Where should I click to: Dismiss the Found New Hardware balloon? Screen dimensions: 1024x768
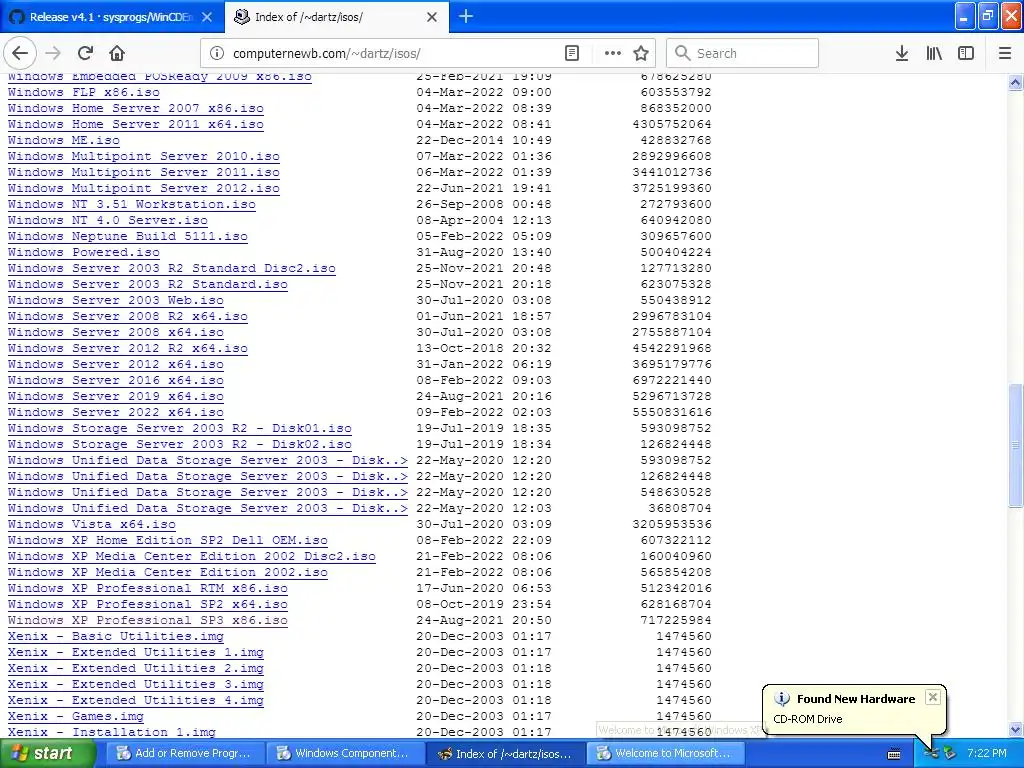point(933,697)
